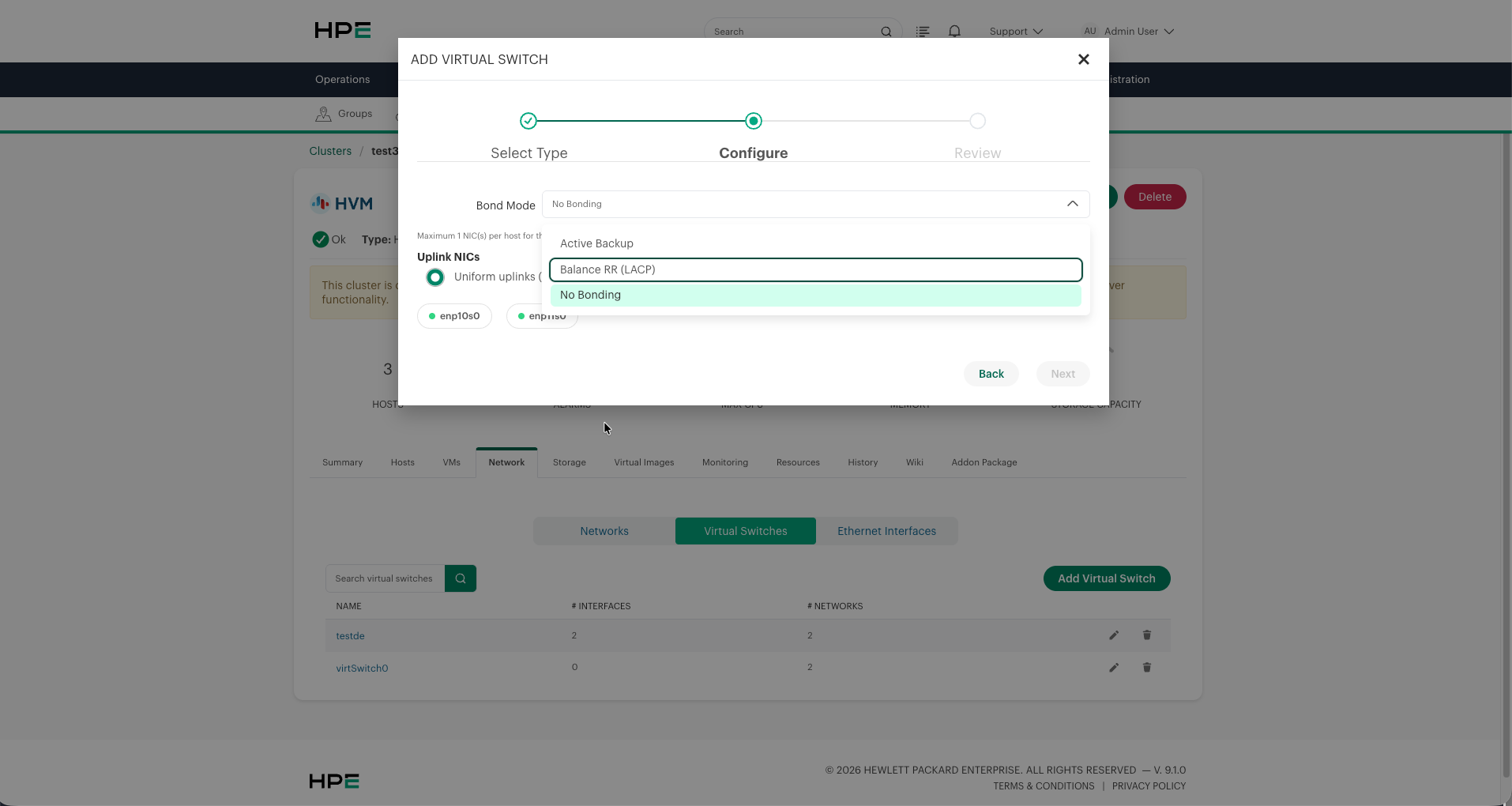
Task: Open the Groups section icon
Action: coord(323,114)
